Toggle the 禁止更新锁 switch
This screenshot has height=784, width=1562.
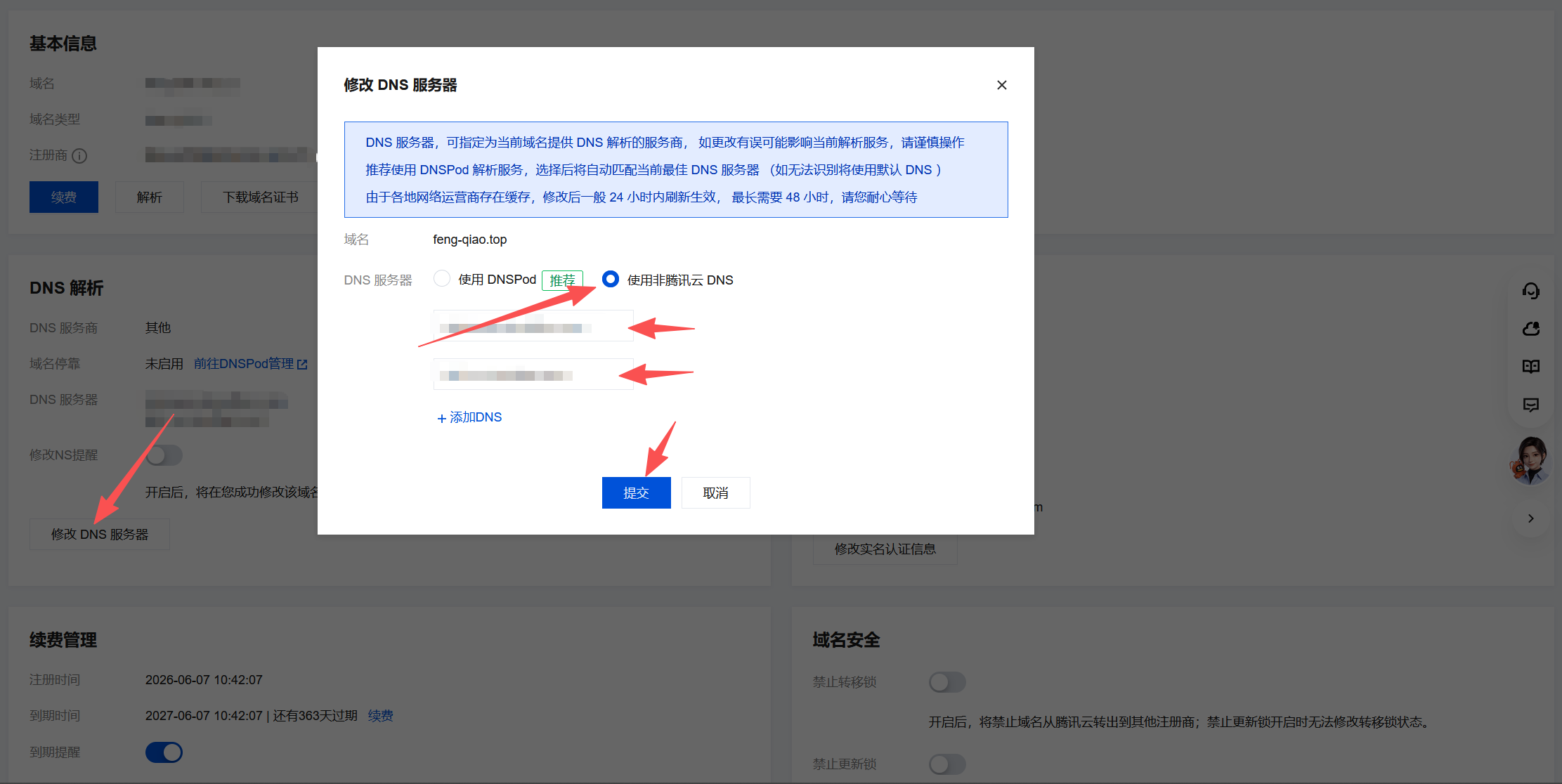click(x=947, y=764)
